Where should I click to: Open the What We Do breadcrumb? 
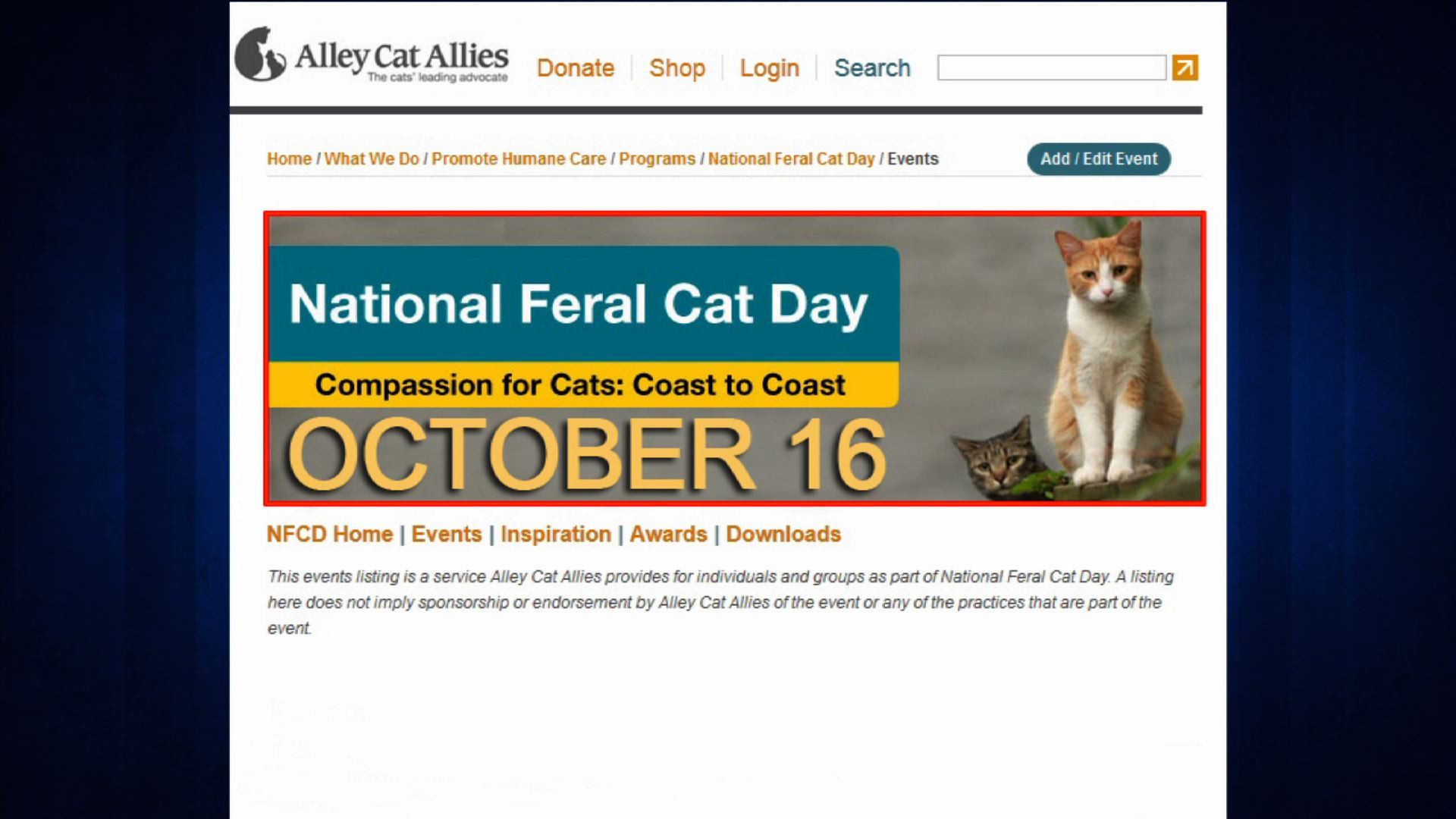(x=372, y=159)
